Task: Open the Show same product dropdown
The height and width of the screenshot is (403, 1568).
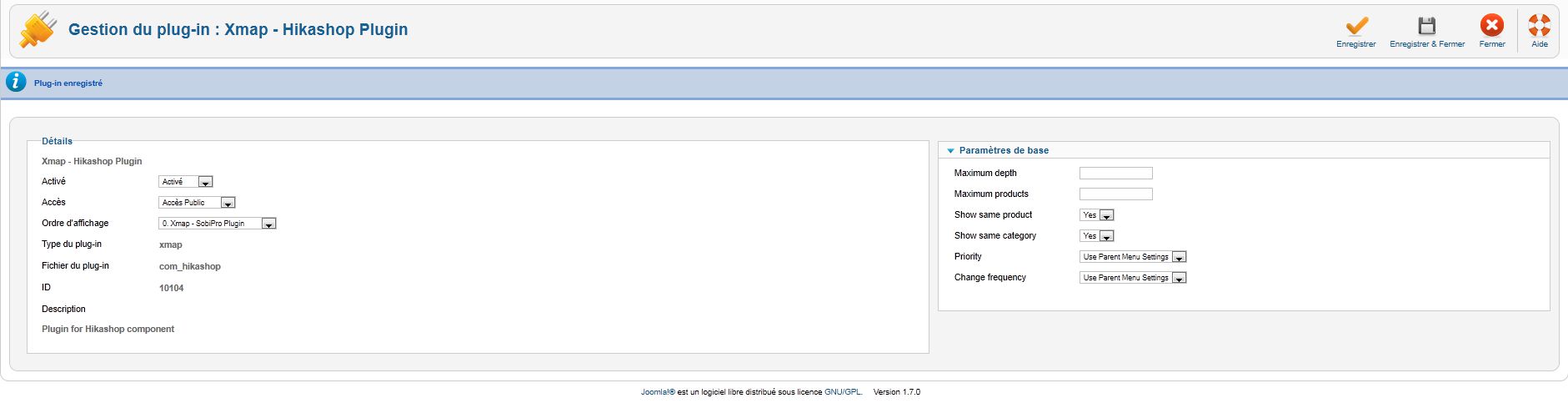Action: click(1097, 214)
